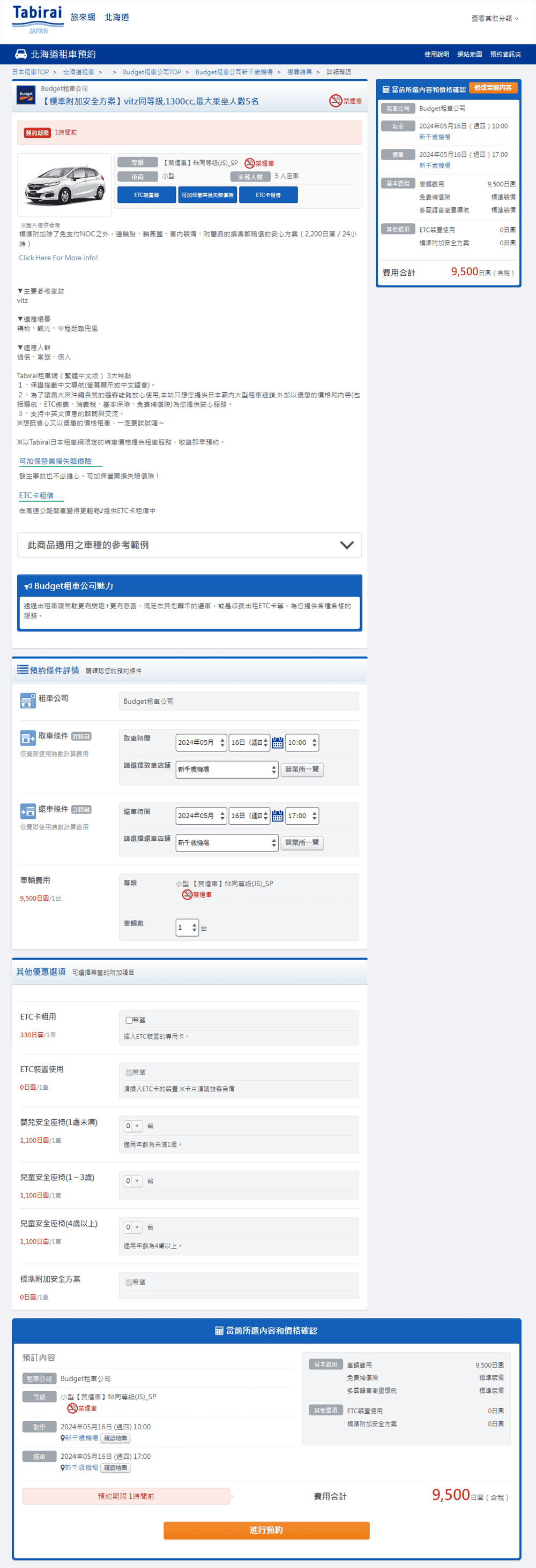Expand 此商品適用之車種的參考範例 section
Screen dimensions: 536x1568
tap(189, 545)
